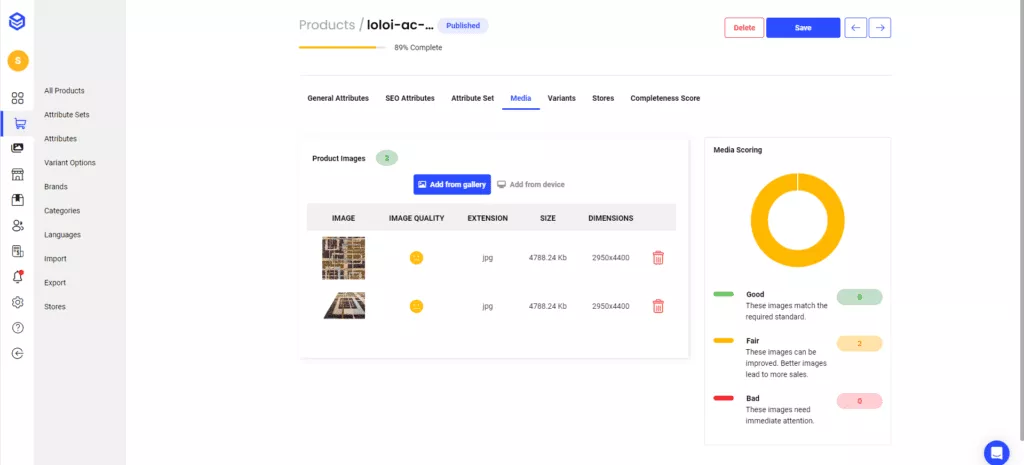This screenshot has height=465, width=1024.
Task: Open the media gallery sidebar icon
Action: coord(17,148)
